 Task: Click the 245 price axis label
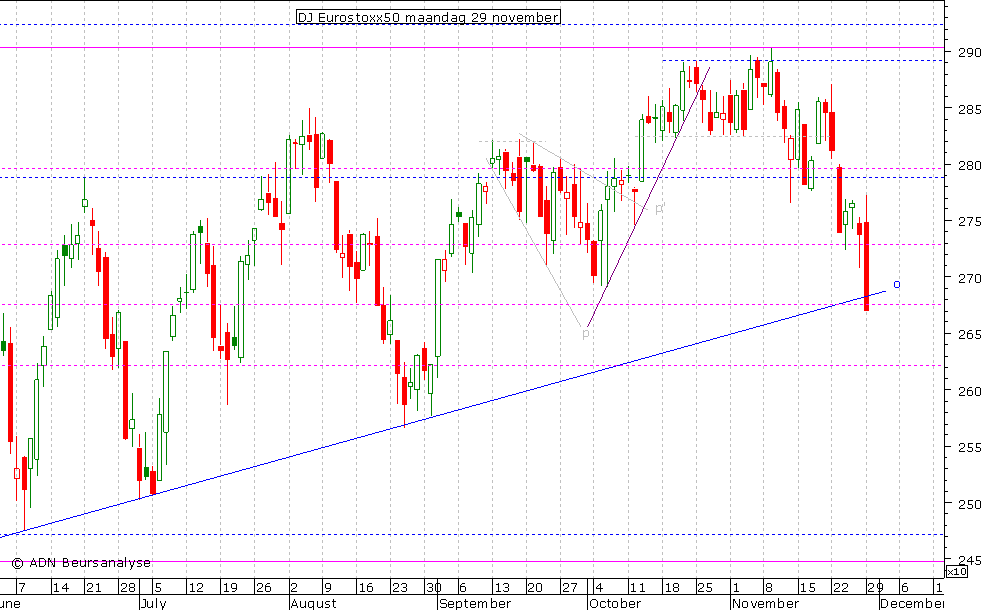pyautogui.click(x=969, y=560)
